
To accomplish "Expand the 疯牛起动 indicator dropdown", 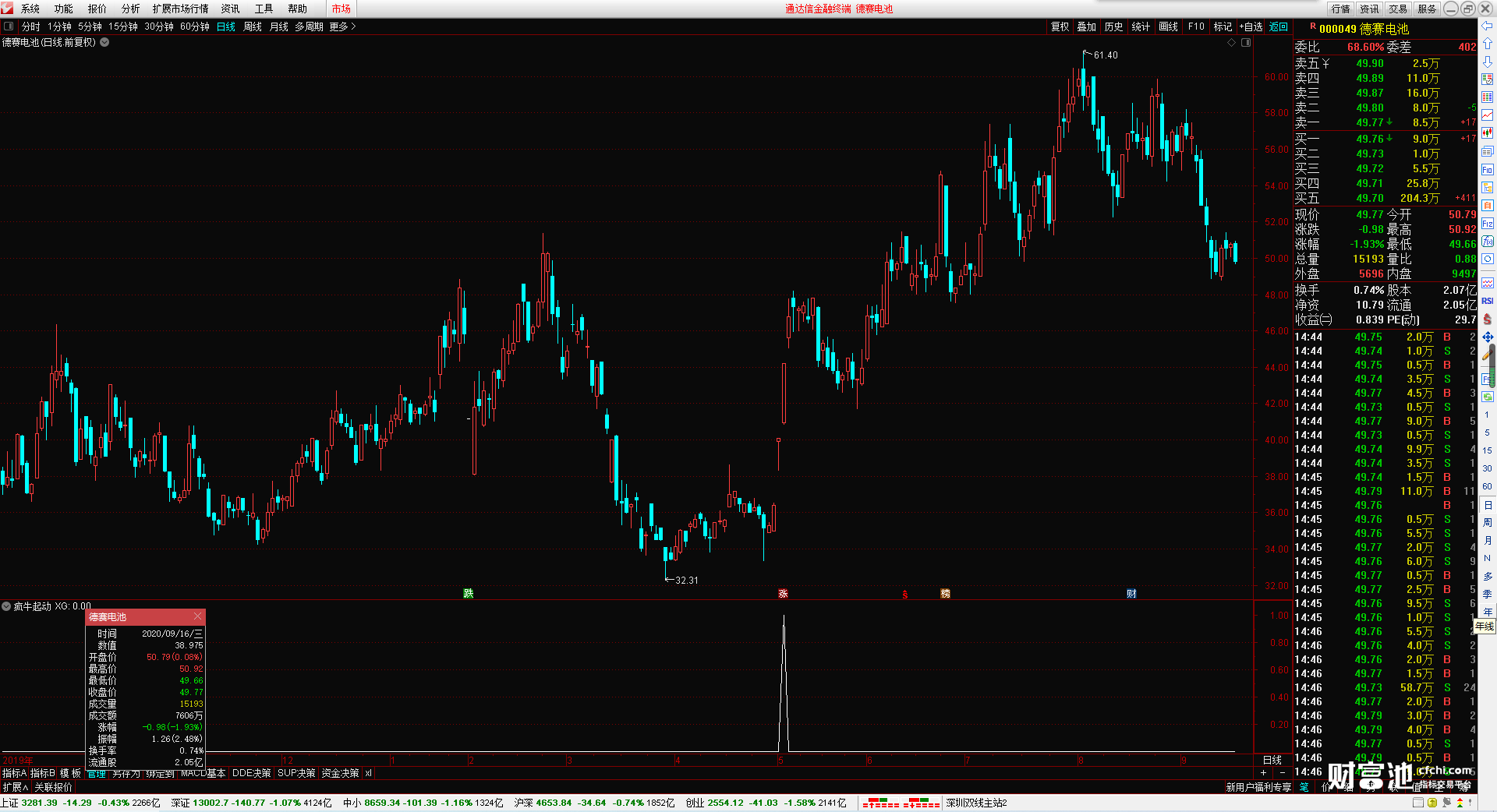I will (6, 605).
